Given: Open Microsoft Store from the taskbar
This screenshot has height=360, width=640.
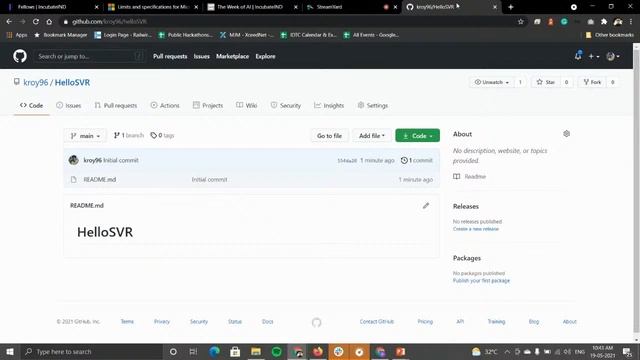Looking at the screenshot, I should (x=235, y=351).
